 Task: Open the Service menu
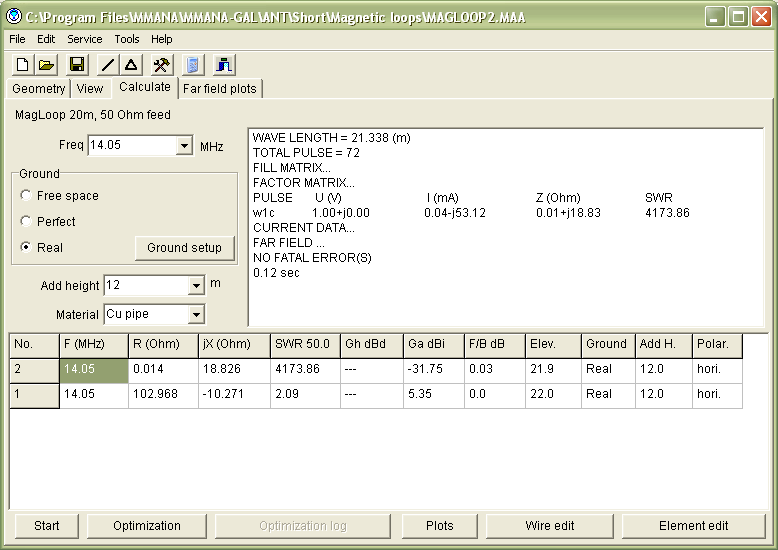(85, 39)
